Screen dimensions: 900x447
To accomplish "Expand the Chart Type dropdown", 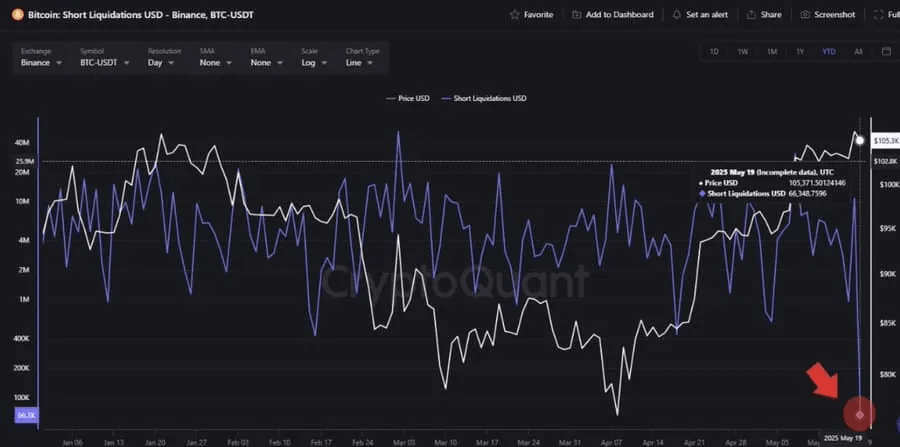I will [x=362, y=63].
